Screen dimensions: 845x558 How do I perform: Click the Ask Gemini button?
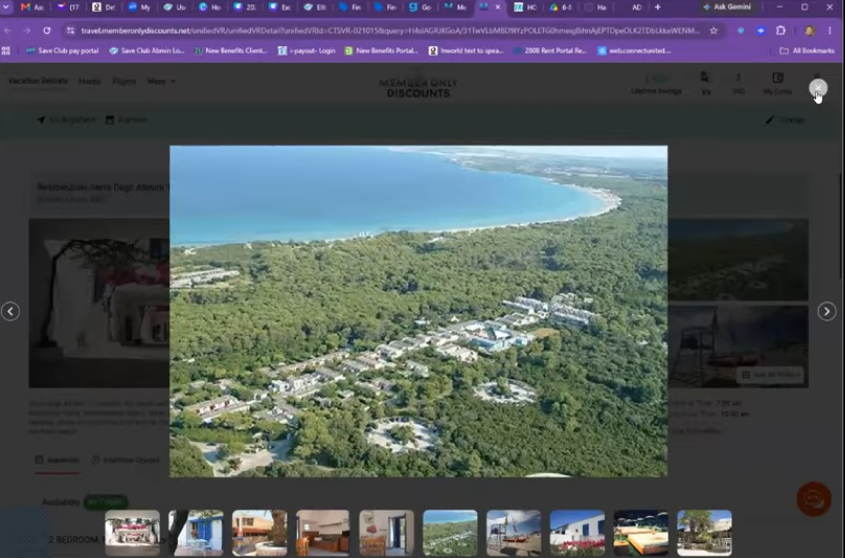pyautogui.click(x=728, y=7)
